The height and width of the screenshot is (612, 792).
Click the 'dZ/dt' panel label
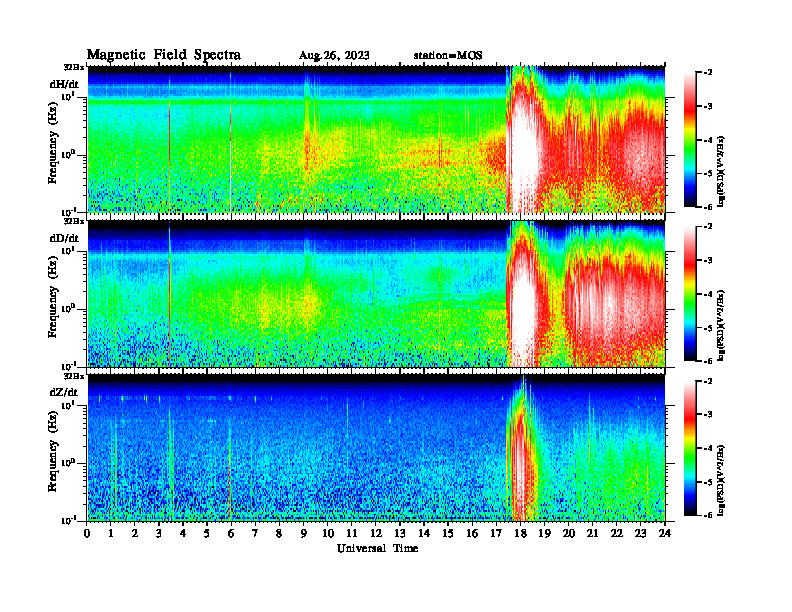coord(64,392)
